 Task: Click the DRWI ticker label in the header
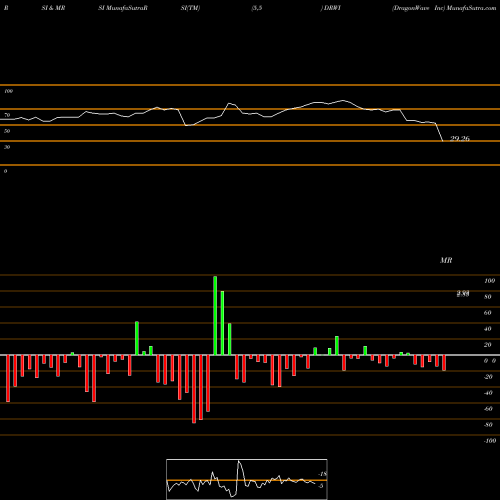tap(332, 8)
